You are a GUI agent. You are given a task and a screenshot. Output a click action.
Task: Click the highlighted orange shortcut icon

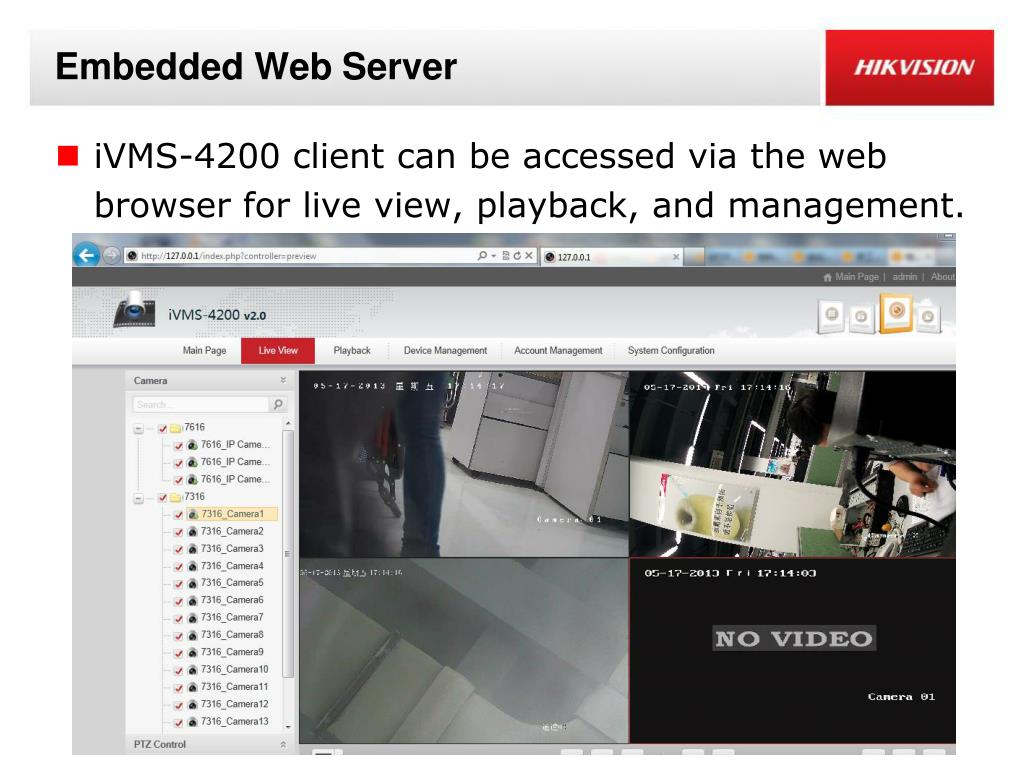[x=896, y=313]
